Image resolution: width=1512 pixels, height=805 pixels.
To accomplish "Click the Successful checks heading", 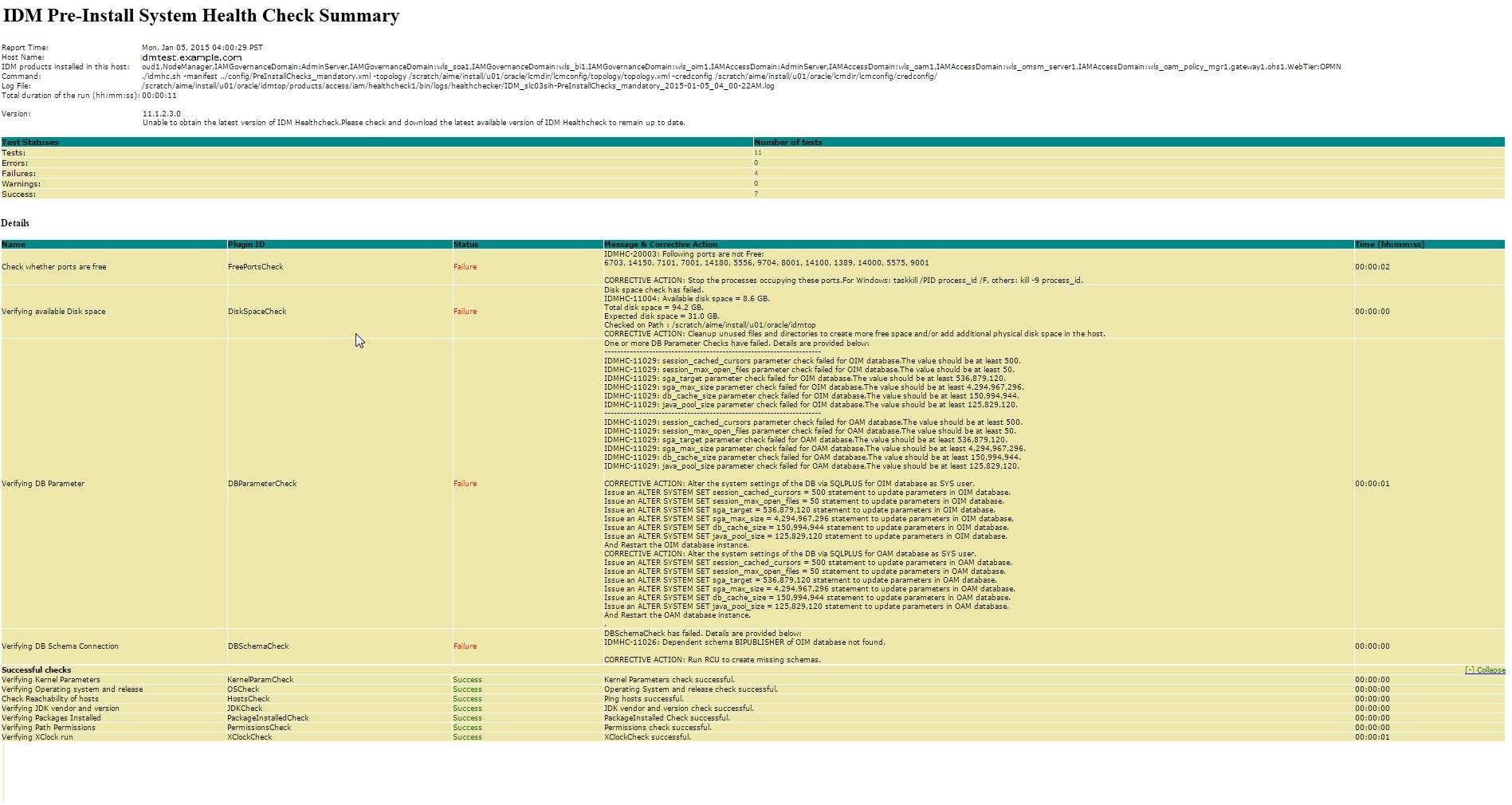I will point(37,670).
